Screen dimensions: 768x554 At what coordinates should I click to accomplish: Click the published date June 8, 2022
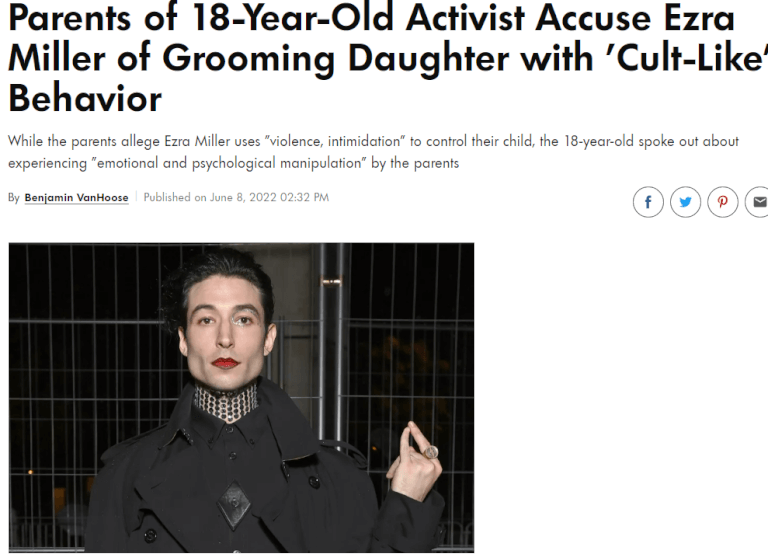(243, 197)
